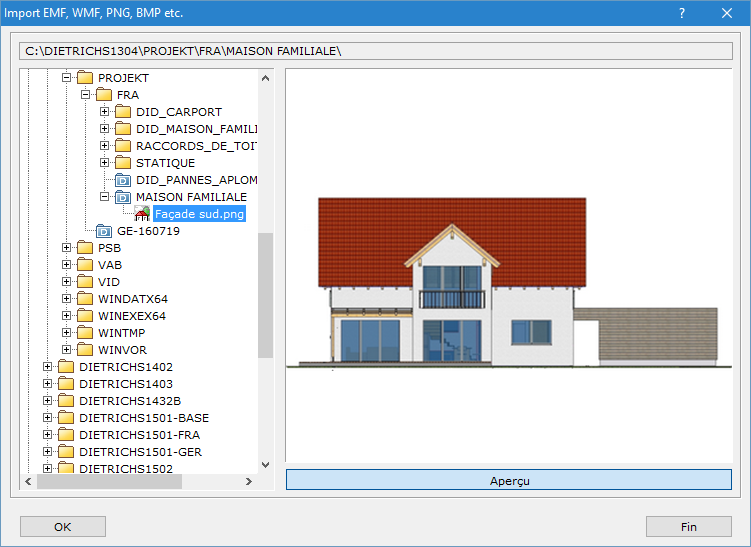Image resolution: width=751 pixels, height=547 pixels.
Task: Click the WINDATX64 folder icon
Action: point(85,299)
